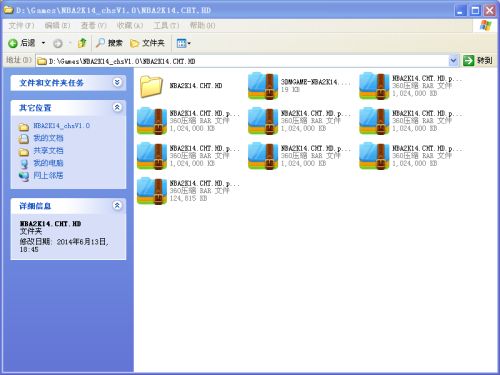Select the 124,815 KB RAR archive icon

(152, 191)
